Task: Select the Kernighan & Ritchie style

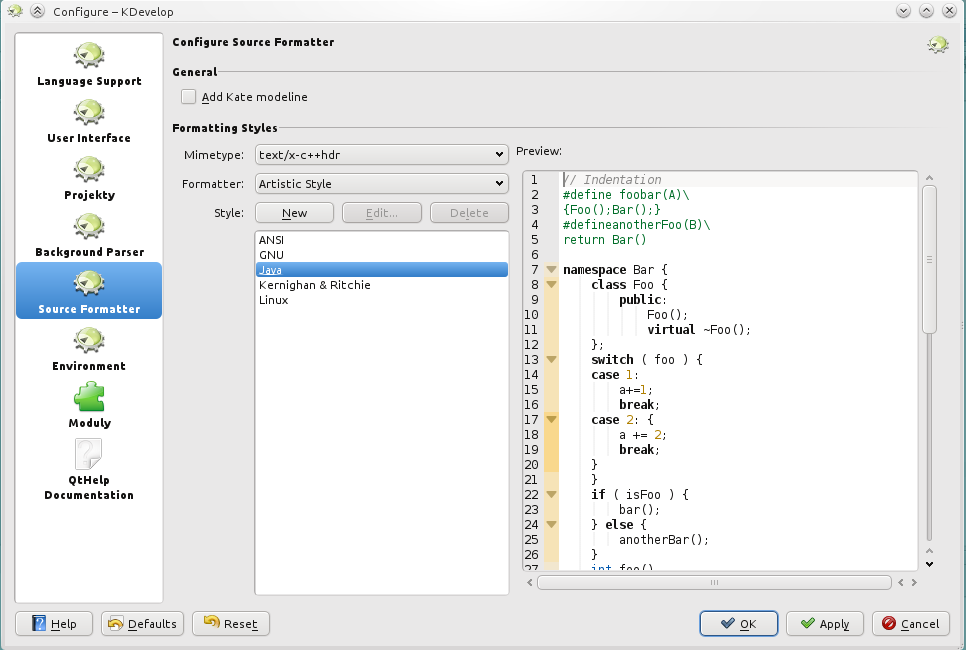Action: pyautogui.click(x=381, y=285)
